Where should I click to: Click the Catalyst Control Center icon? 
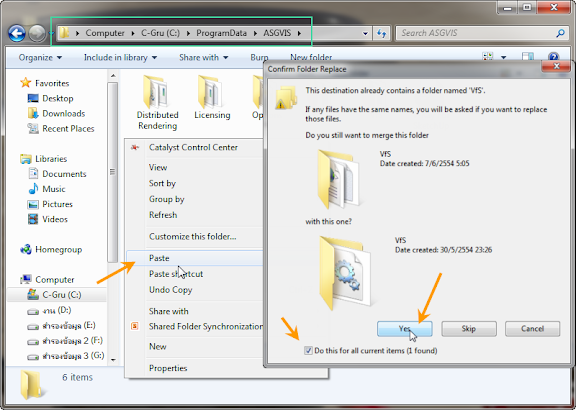click(x=135, y=147)
